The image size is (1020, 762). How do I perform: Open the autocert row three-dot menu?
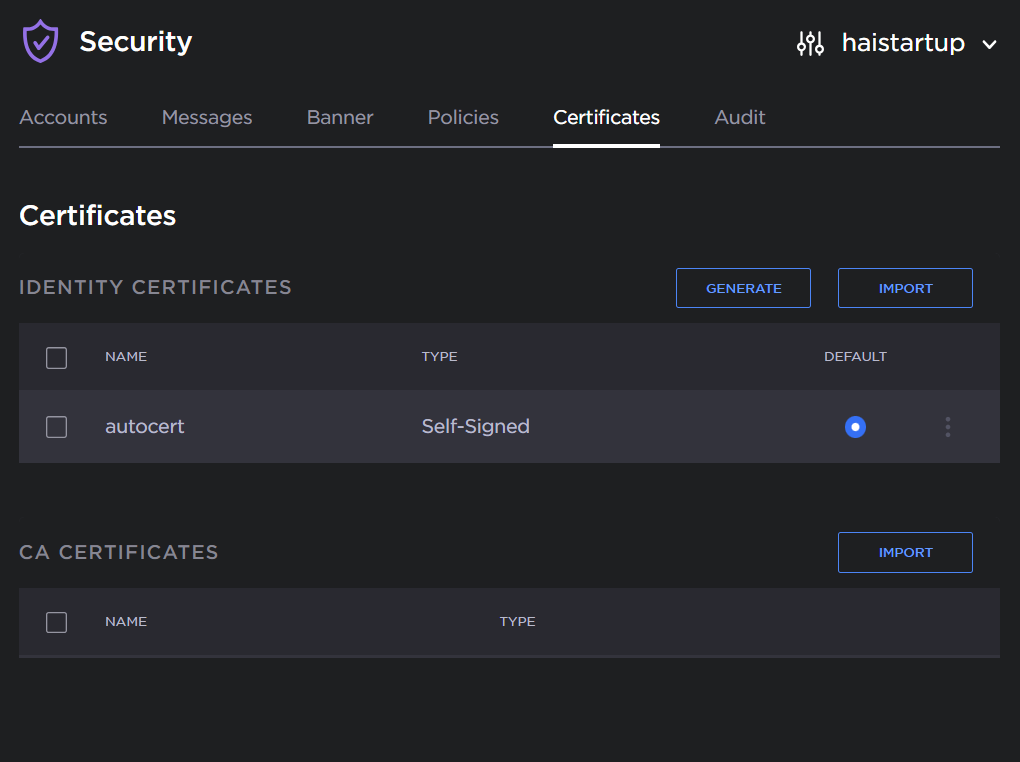pos(947,427)
